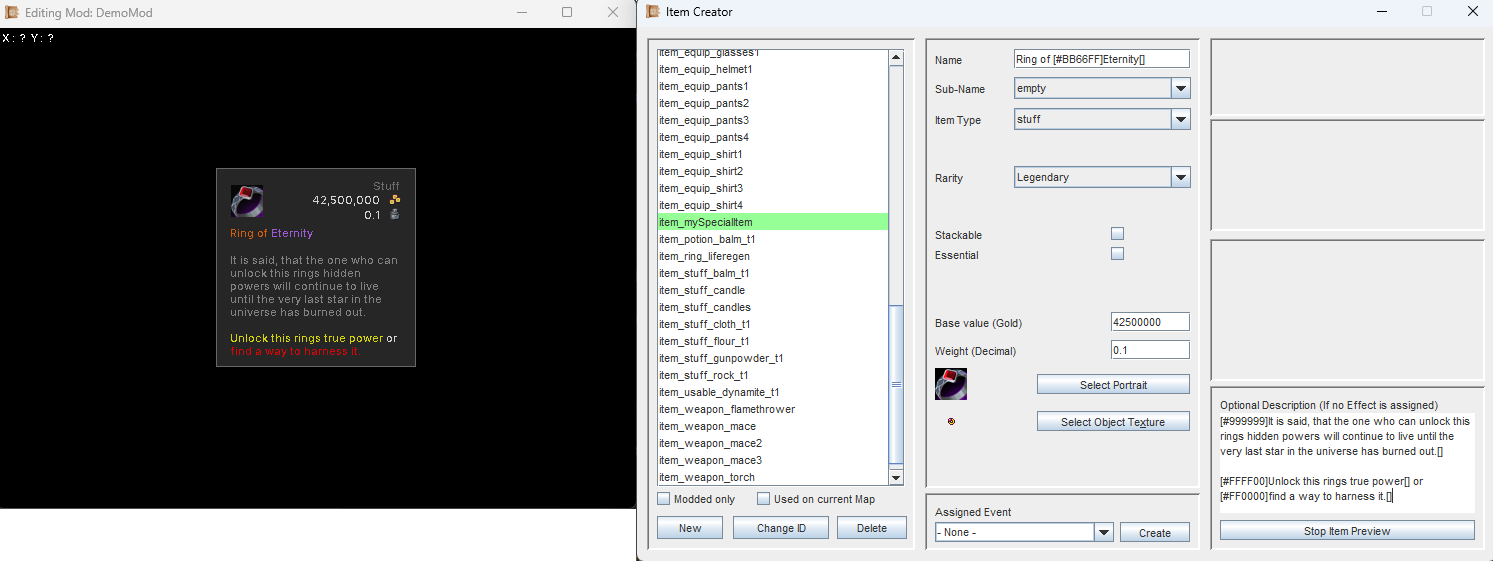The image size is (1493, 561).
Task: Enable the Stackable checkbox
Action: (1118, 234)
